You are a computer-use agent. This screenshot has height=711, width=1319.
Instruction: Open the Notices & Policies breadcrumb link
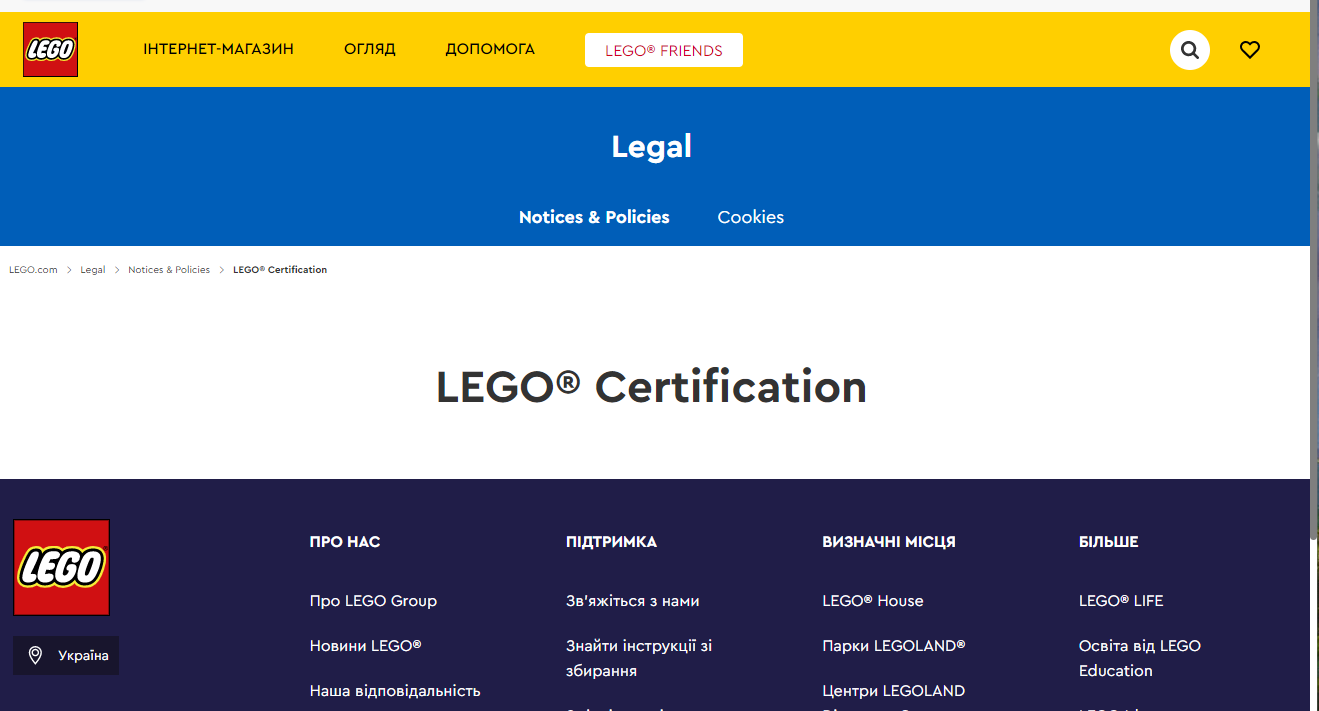[169, 270]
